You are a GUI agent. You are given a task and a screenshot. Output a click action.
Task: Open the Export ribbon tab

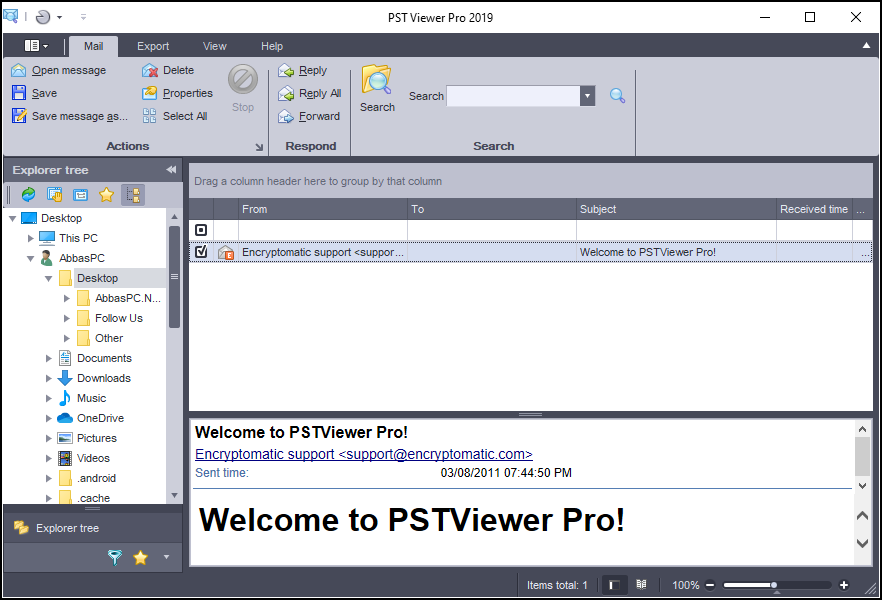(x=153, y=46)
